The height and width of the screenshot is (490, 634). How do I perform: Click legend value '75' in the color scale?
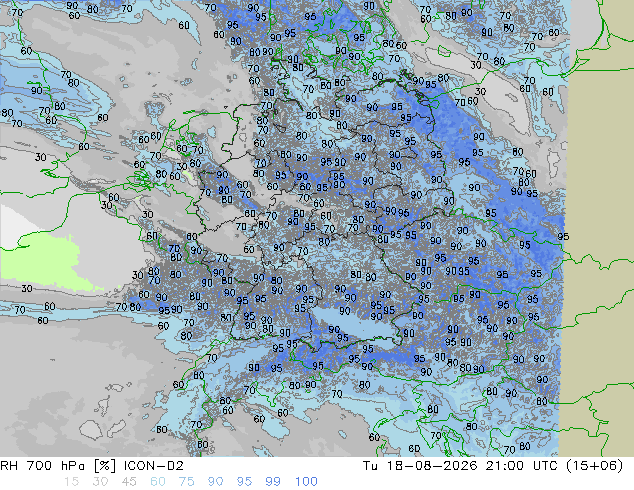[186, 482]
